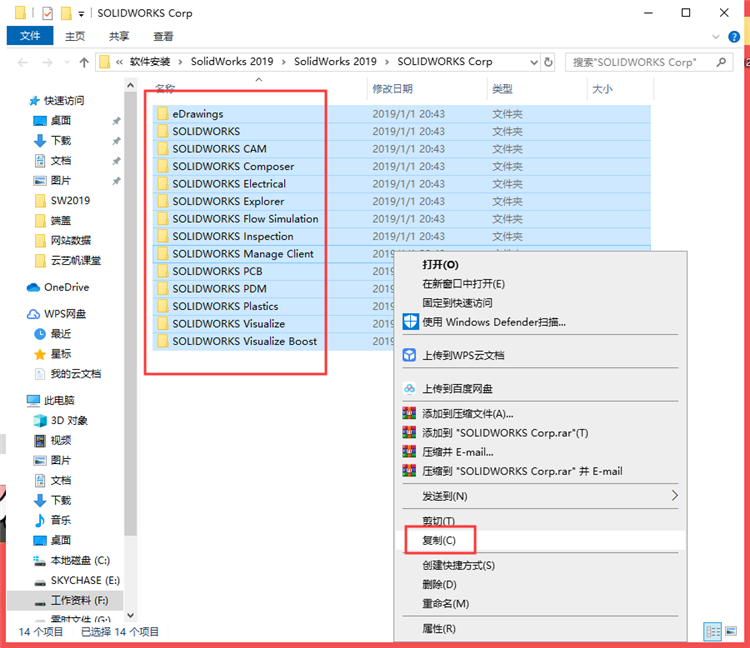Viewport: 750px width, 648px height.
Task: Expand the 发送到(N) submenu
Action: click(674, 495)
